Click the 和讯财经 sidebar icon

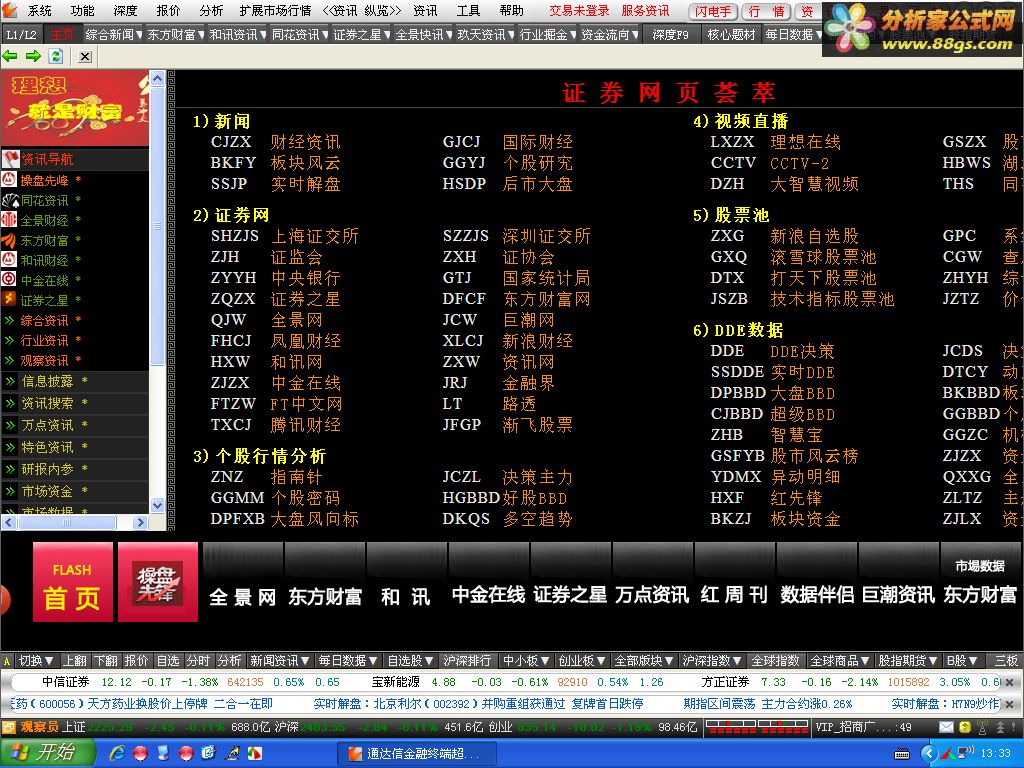pyautogui.click(x=9, y=259)
